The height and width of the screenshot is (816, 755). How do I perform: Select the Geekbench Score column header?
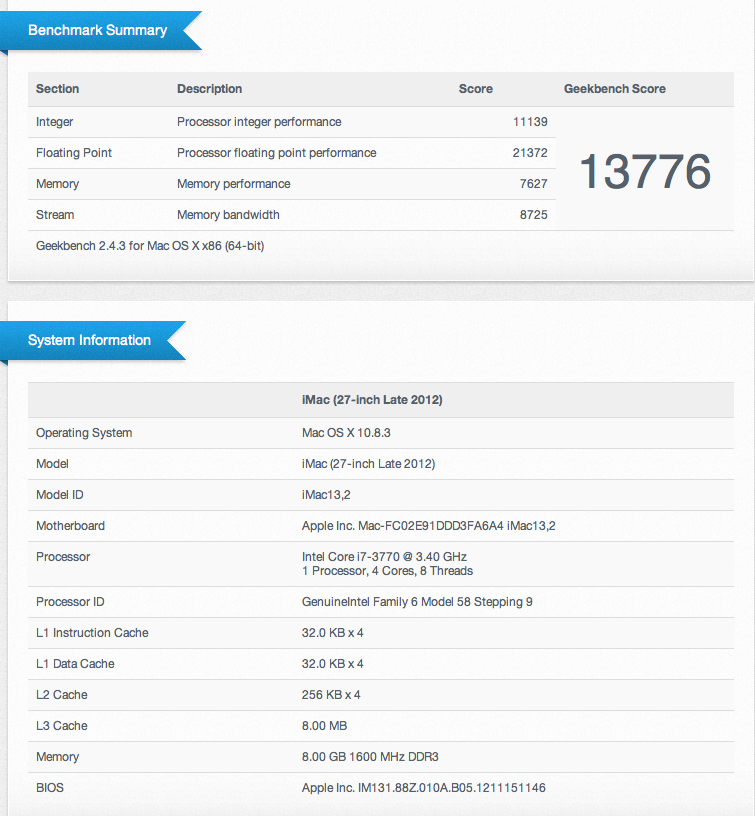pyautogui.click(x=615, y=89)
